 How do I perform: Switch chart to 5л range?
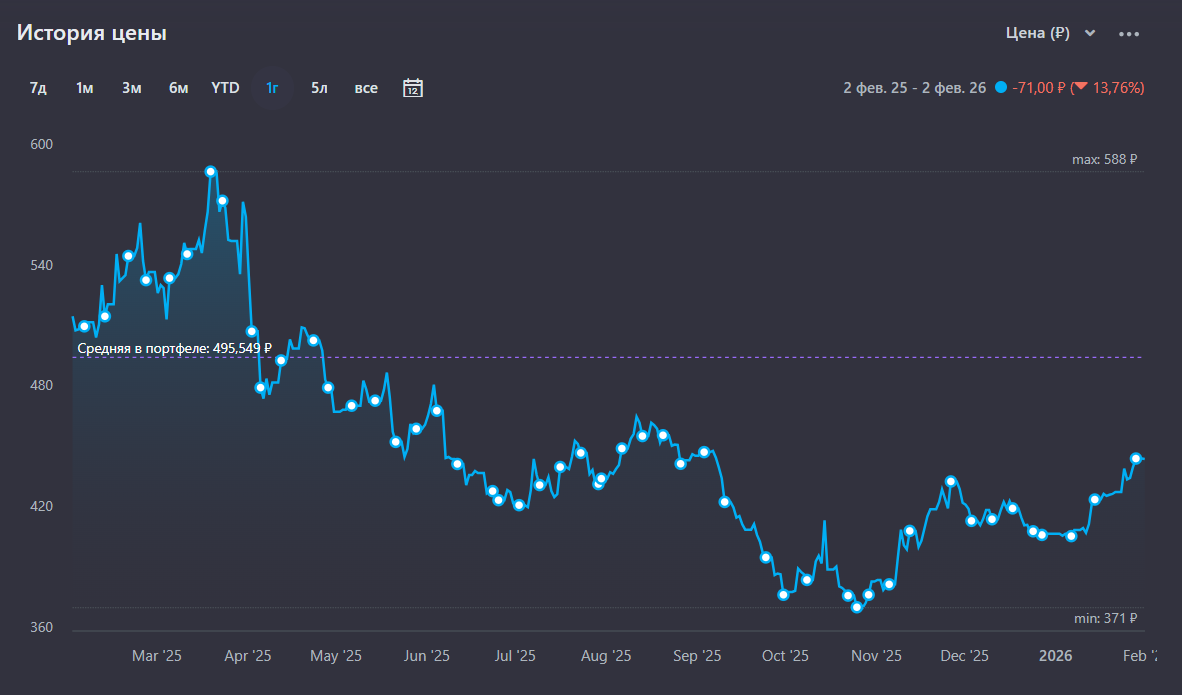319,88
